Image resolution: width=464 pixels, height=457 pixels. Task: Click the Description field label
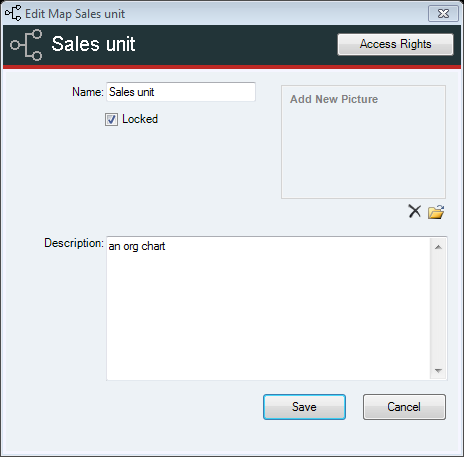74,243
